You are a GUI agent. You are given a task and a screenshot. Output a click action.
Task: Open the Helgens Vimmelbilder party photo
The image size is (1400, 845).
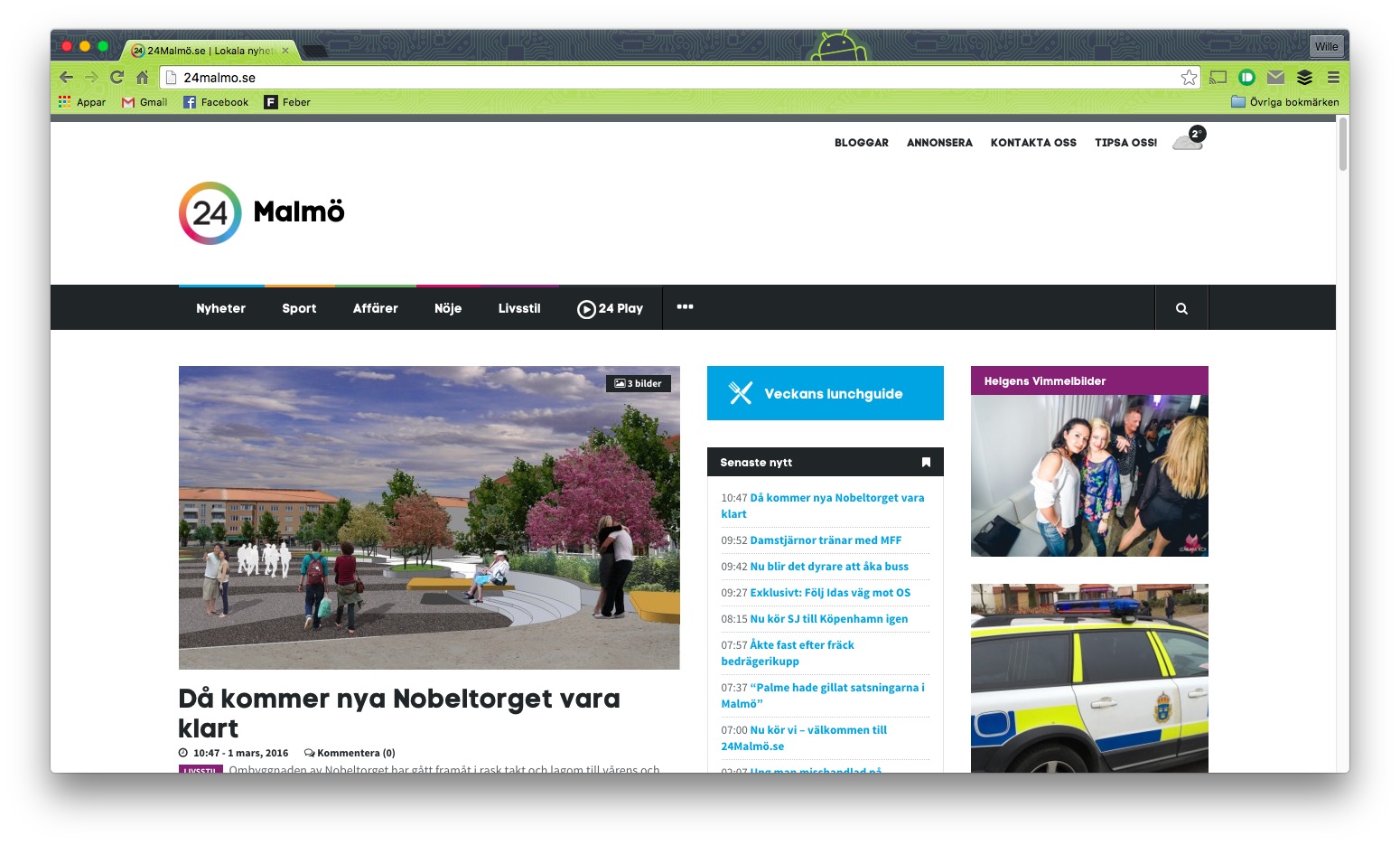point(1089,474)
